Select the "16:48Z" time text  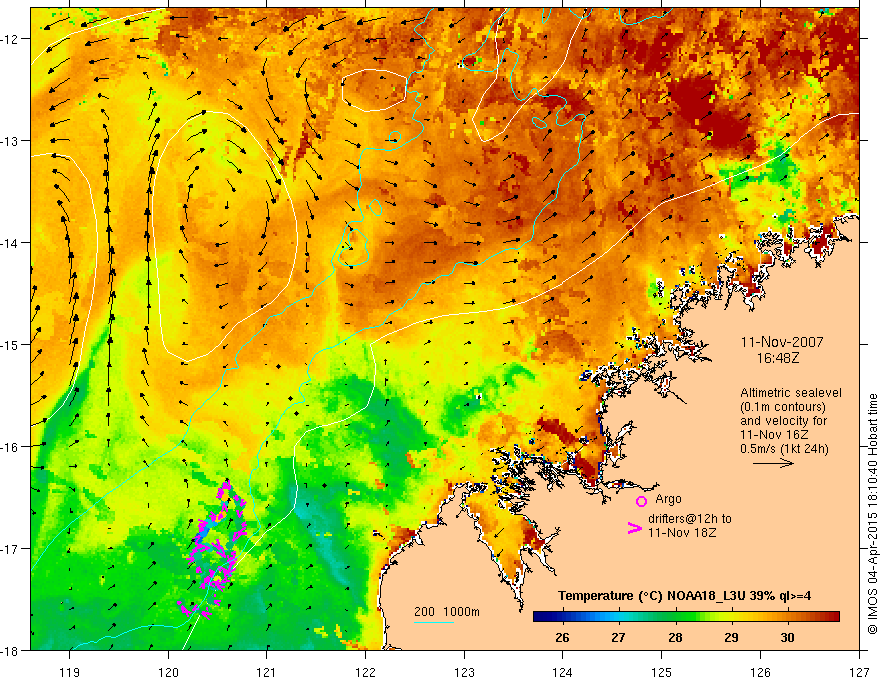(x=777, y=358)
